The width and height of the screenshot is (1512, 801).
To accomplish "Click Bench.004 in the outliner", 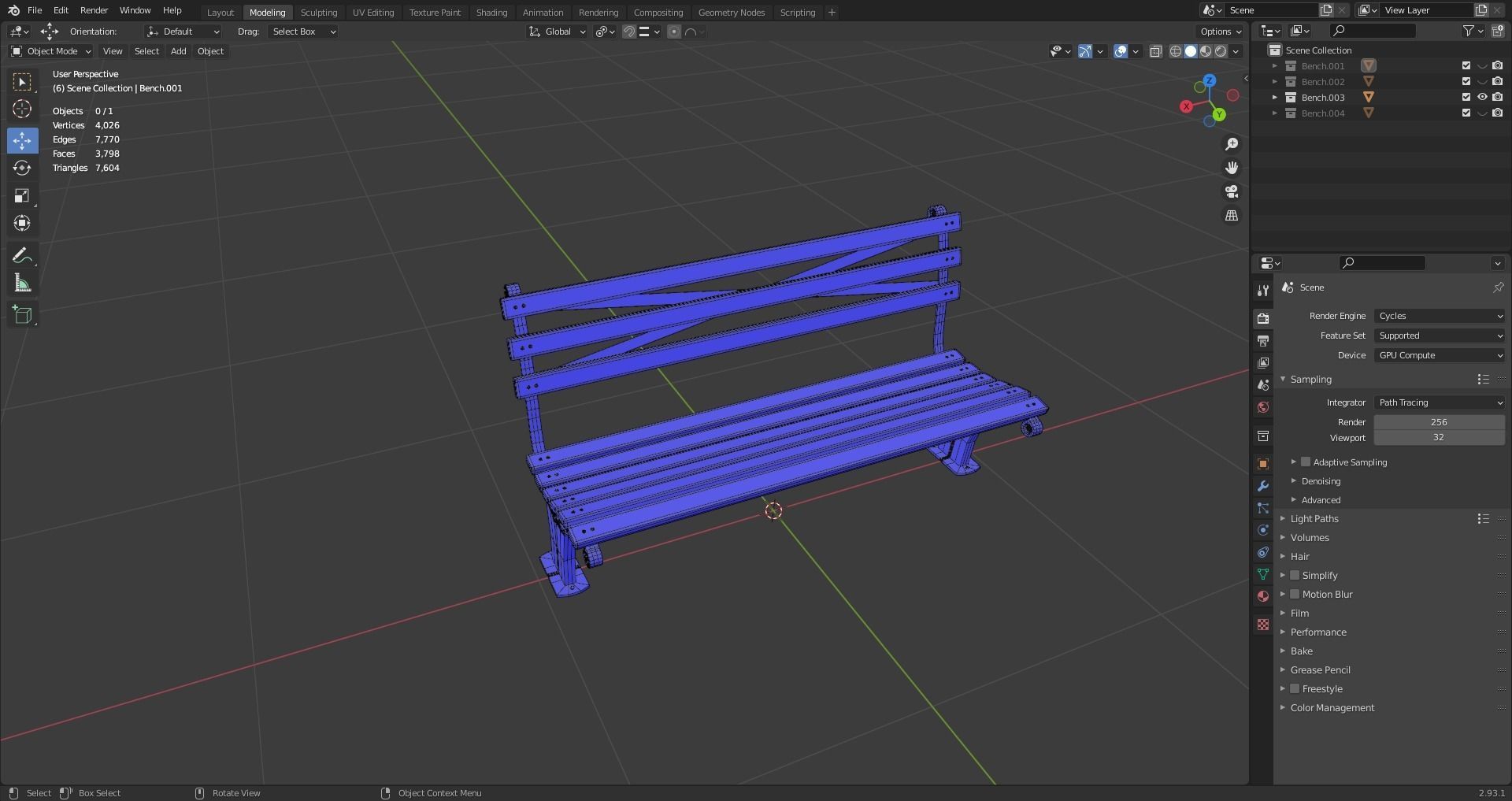I will click(x=1325, y=113).
